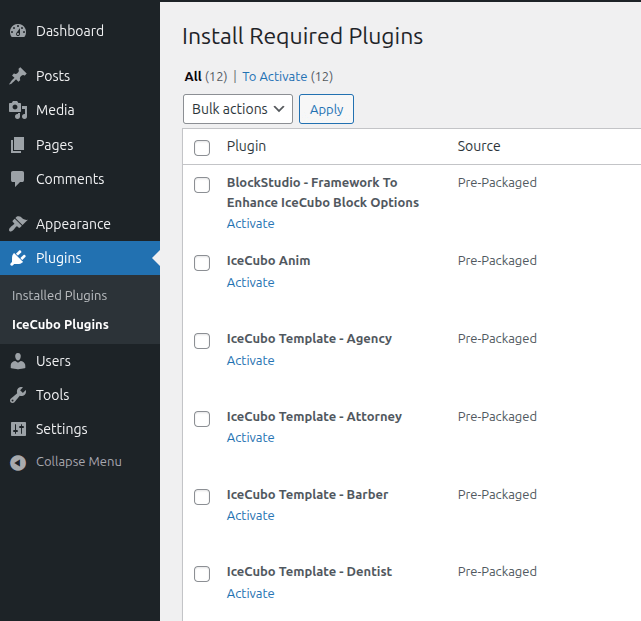Go to Media menu
Viewport: 641px width, 621px height.
pyautogui.click(x=55, y=110)
